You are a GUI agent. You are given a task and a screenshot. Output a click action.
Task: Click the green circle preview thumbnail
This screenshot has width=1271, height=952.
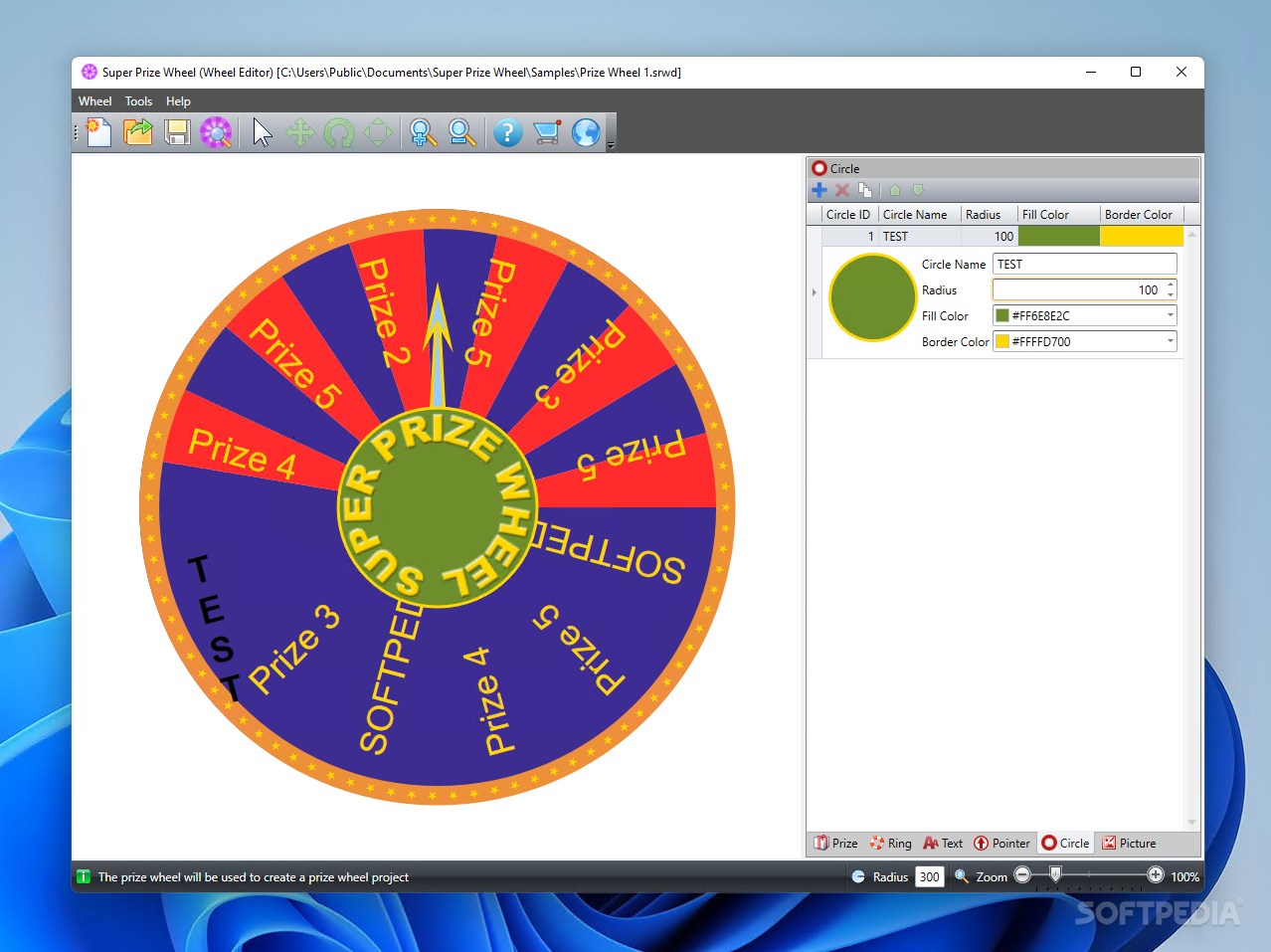click(x=872, y=297)
